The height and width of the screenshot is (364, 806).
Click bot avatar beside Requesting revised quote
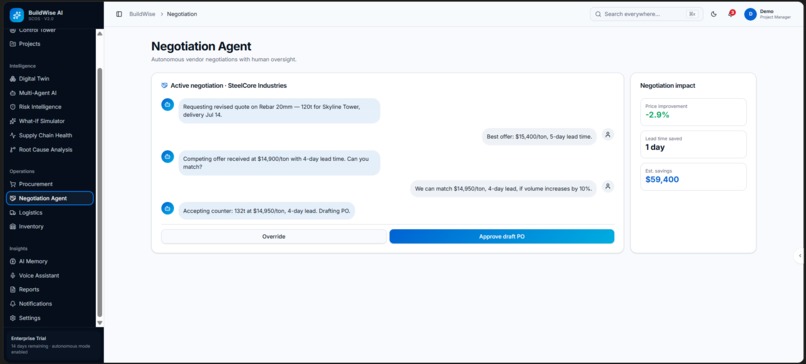(168, 105)
